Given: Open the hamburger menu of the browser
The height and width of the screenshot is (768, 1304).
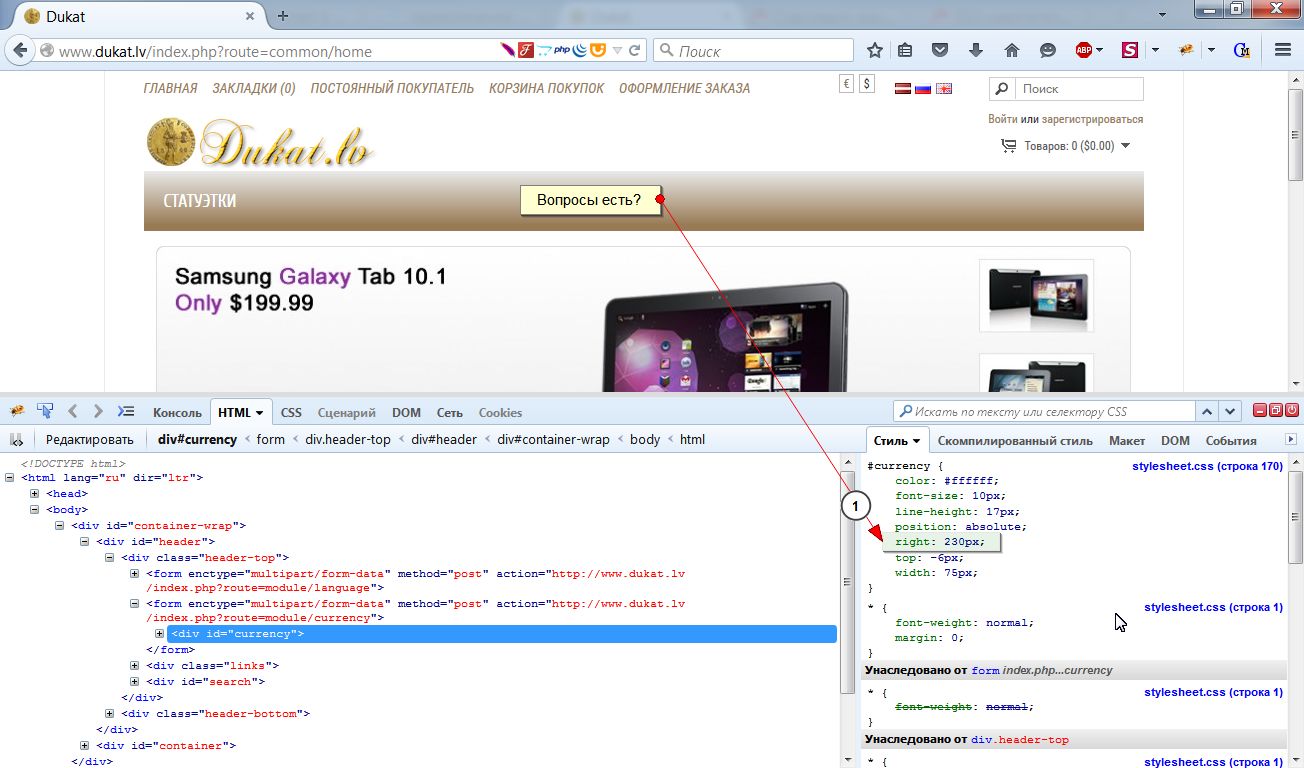Looking at the screenshot, I should [x=1283, y=50].
